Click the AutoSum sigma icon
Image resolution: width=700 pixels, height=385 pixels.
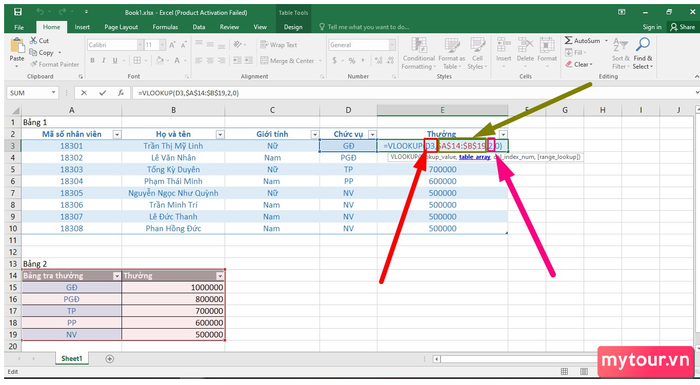tap(568, 41)
